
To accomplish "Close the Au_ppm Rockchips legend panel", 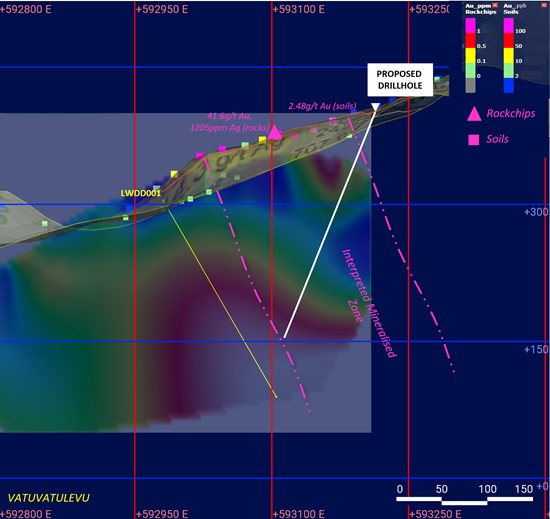I will click(495, 5).
